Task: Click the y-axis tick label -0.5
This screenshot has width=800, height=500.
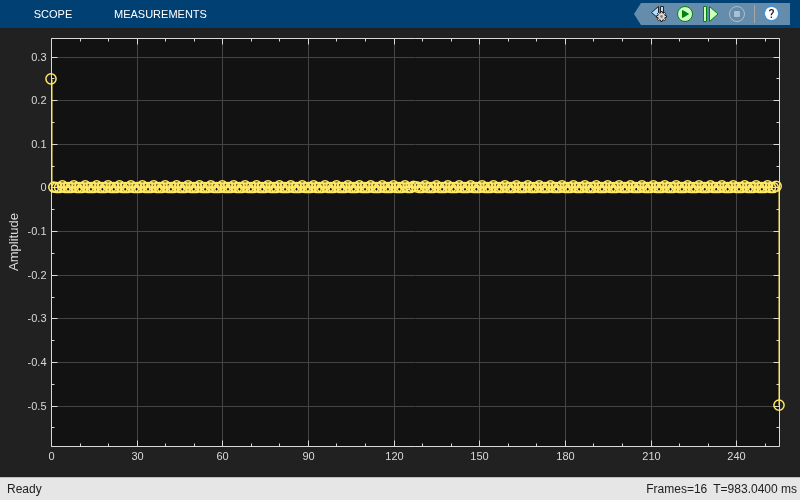Action: 37,406
